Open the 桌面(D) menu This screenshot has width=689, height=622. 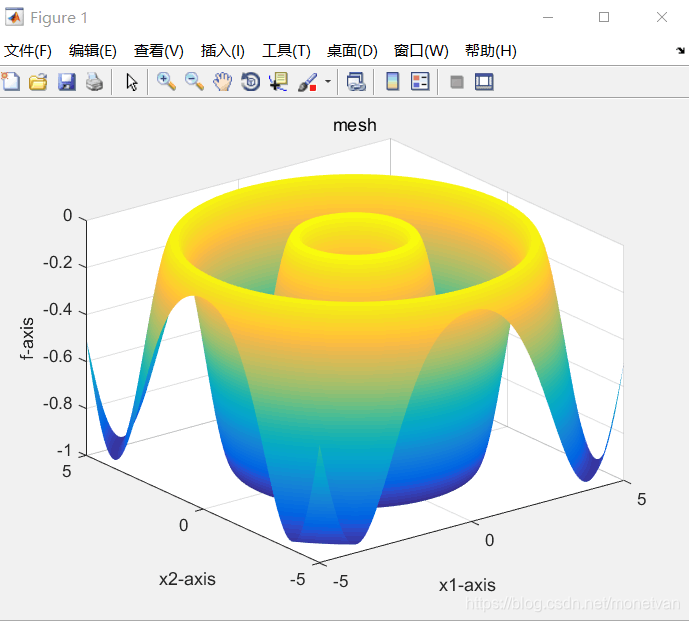[352, 51]
